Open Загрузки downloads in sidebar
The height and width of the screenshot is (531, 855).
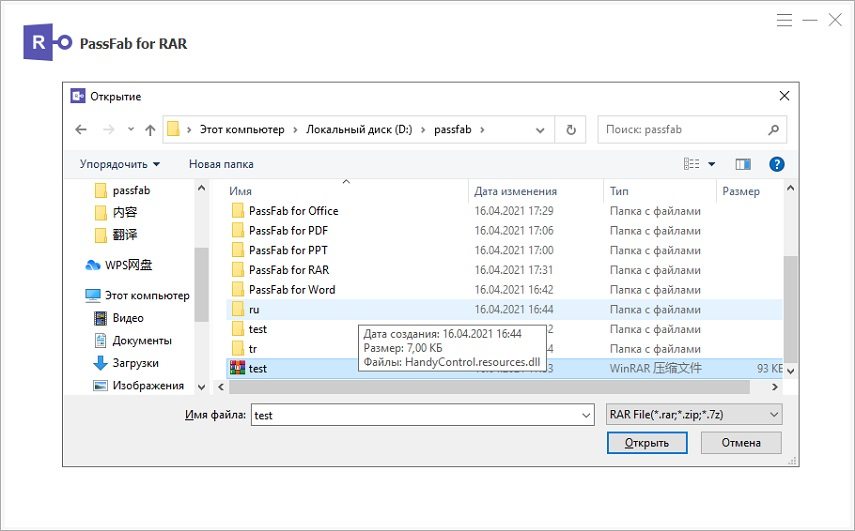126,363
